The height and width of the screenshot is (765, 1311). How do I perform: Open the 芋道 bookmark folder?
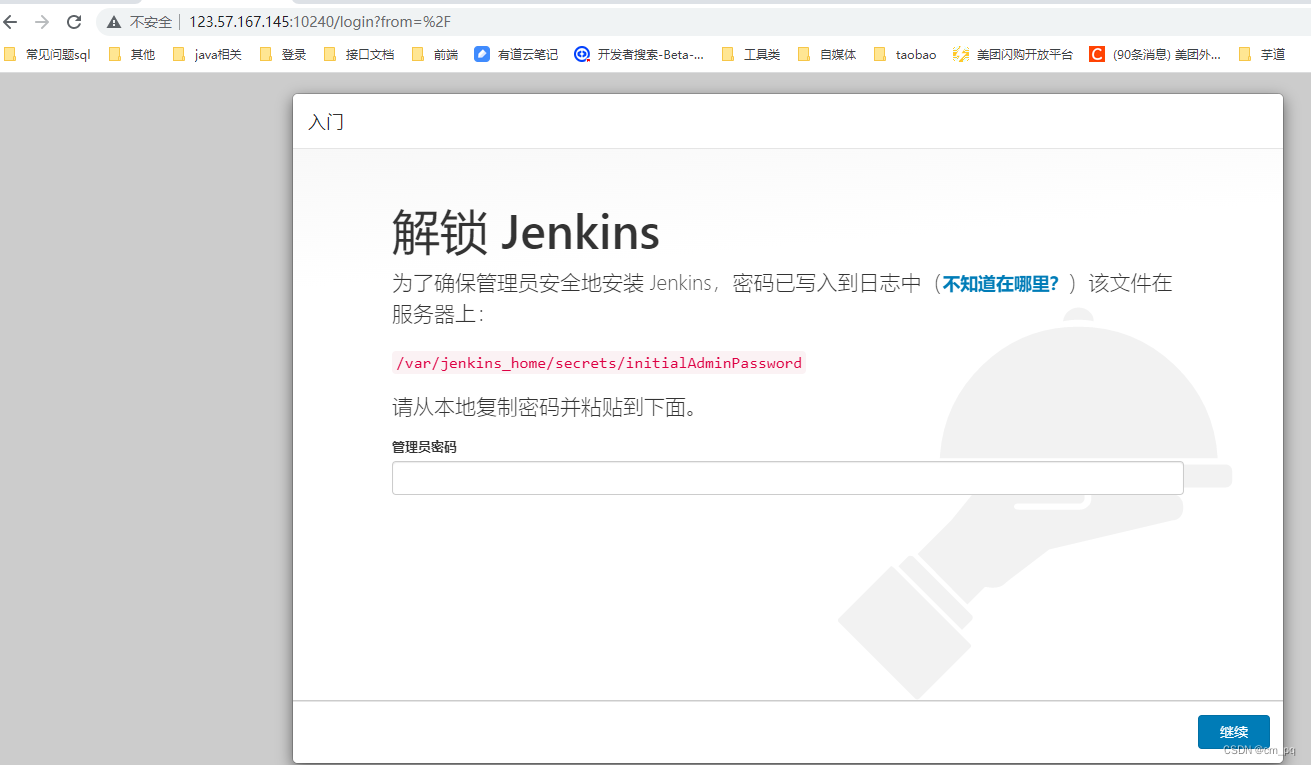click(1262, 55)
